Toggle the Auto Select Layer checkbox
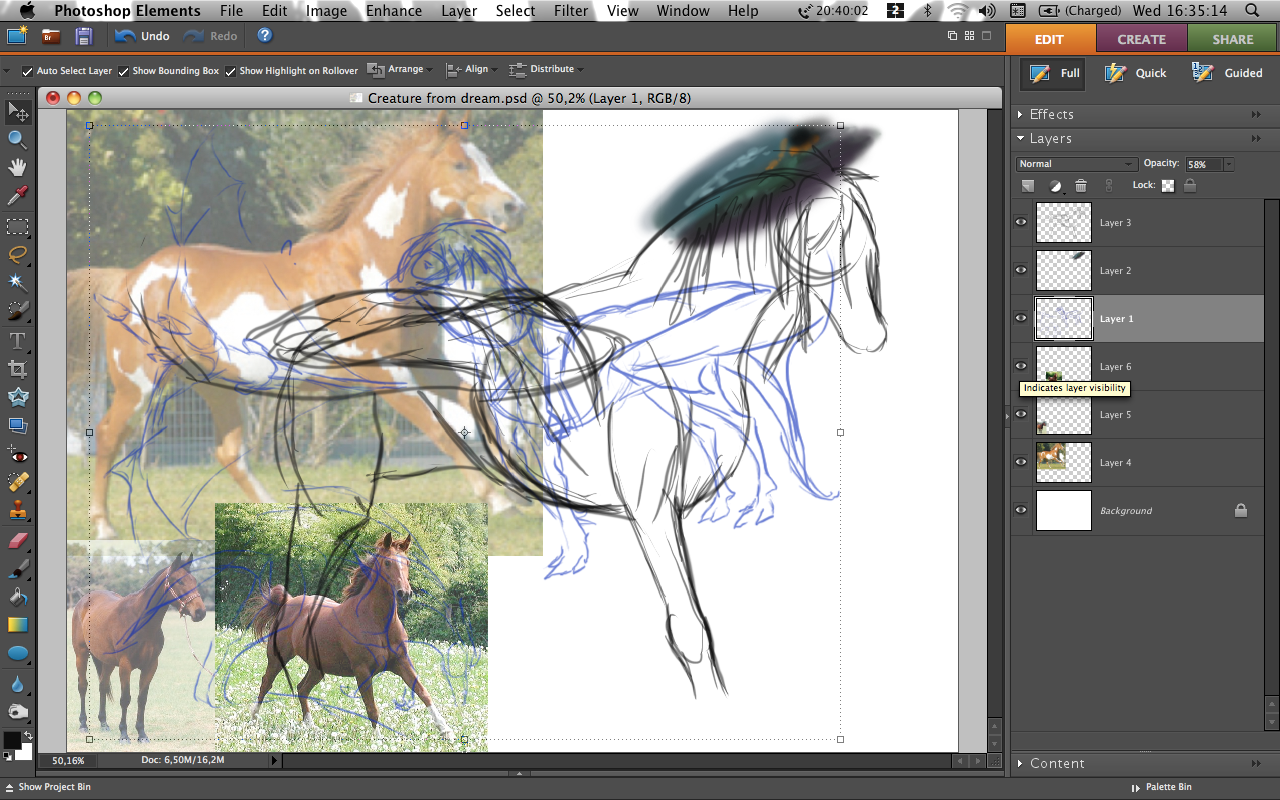Image resolution: width=1280 pixels, height=800 pixels. tap(27, 71)
